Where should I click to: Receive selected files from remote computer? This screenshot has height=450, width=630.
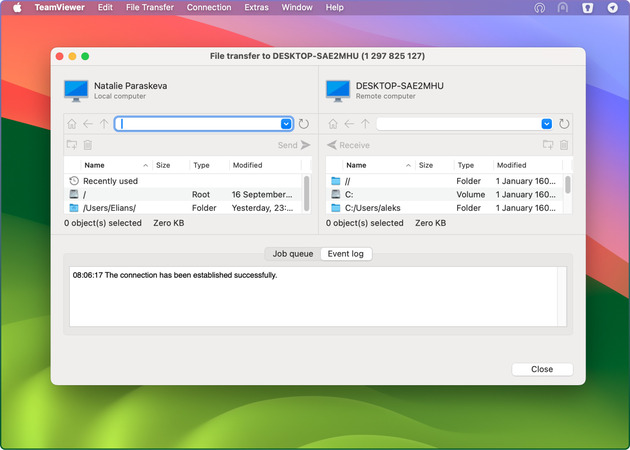348,145
